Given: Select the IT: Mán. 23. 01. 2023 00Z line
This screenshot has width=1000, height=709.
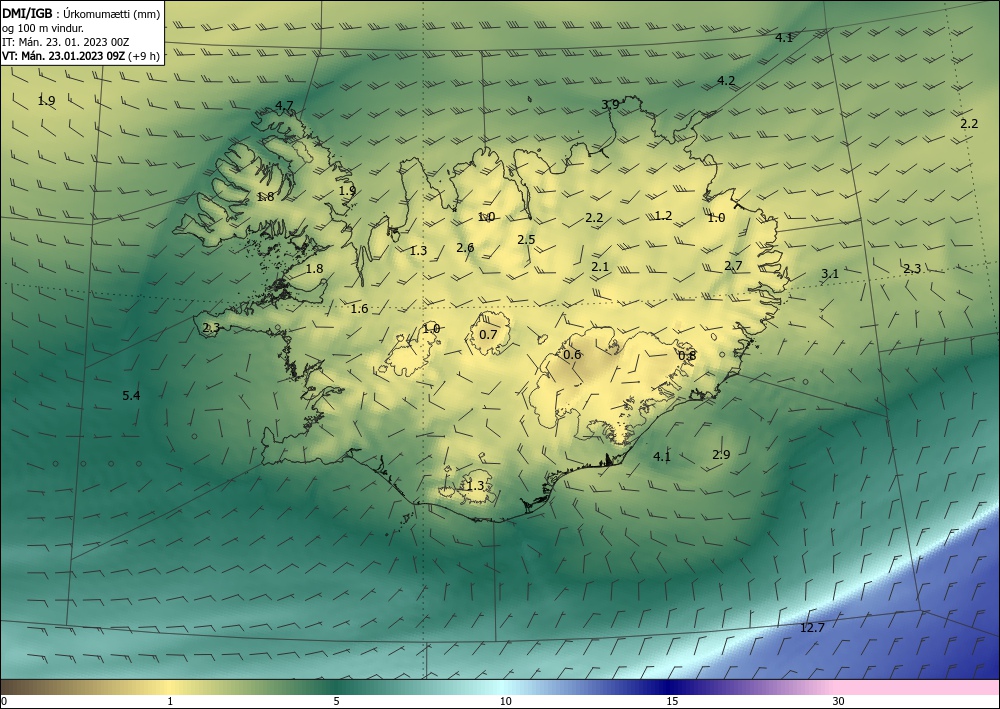Looking at the screenshot, I should pyautogui.click(x=66, y=42).
